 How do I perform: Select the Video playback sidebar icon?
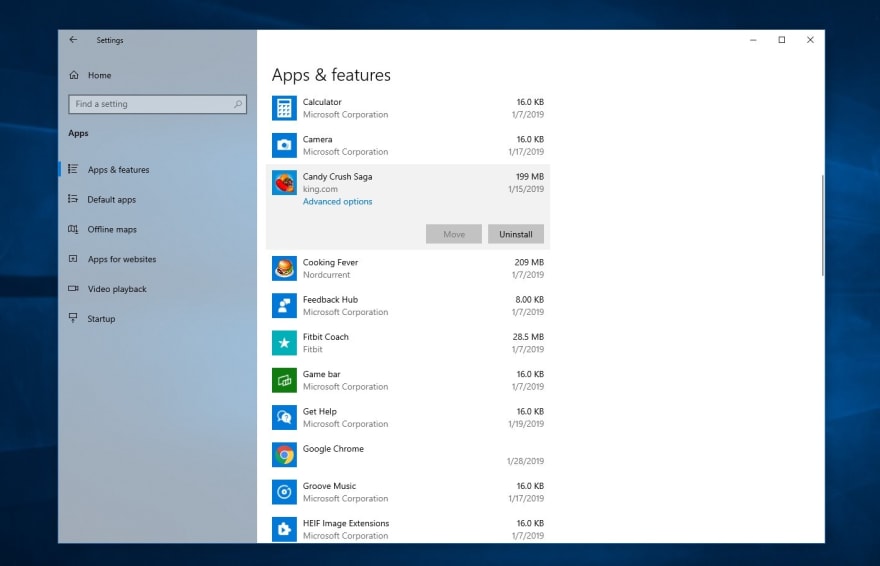pos(73,288)
